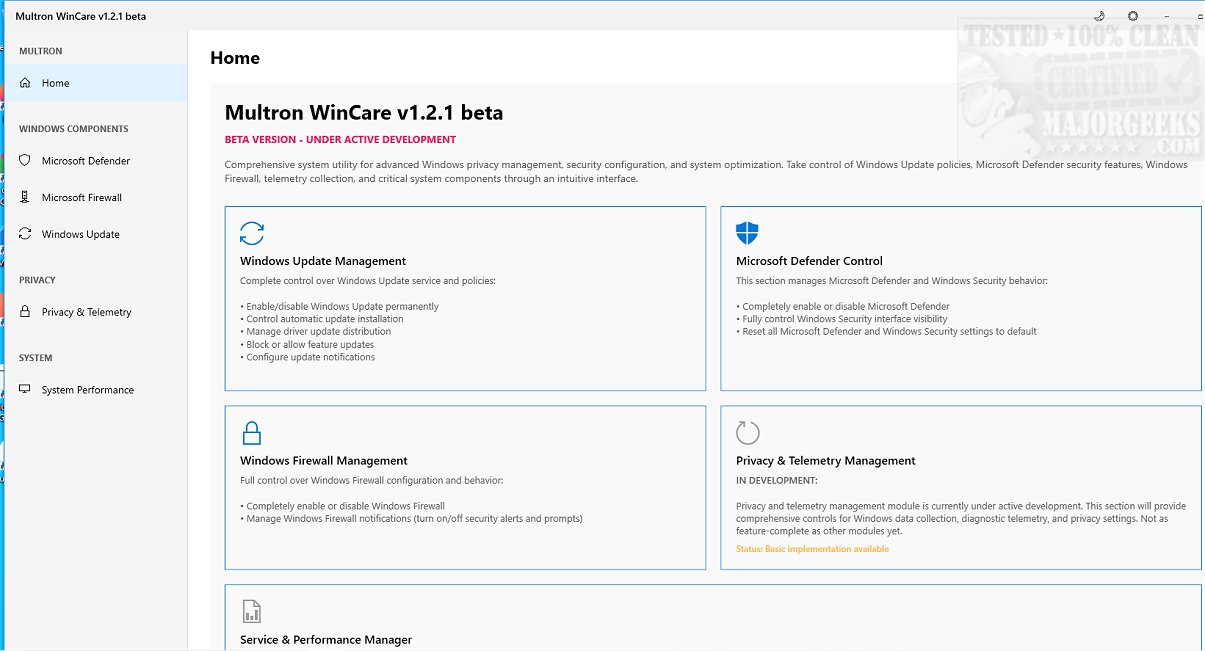
Task: Click the Microsoft Firewall icon in sidebar
Action: [25, 198]
